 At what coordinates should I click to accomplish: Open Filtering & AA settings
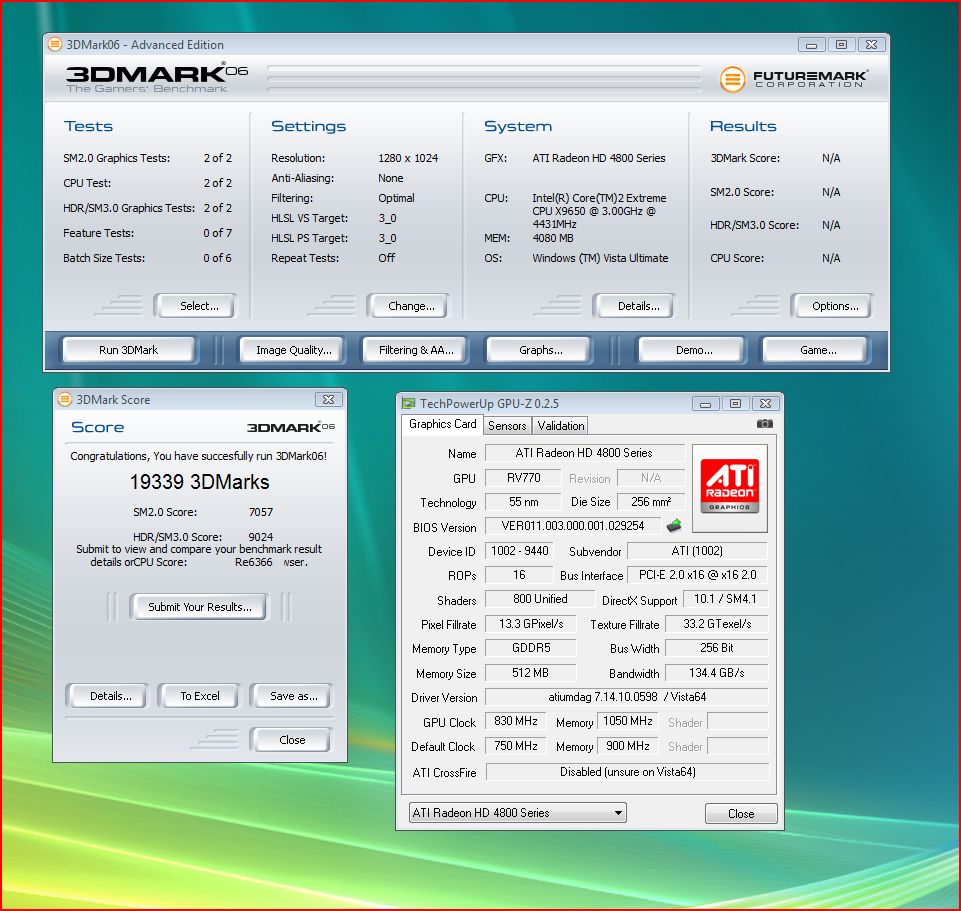click(x=416, y=350)
